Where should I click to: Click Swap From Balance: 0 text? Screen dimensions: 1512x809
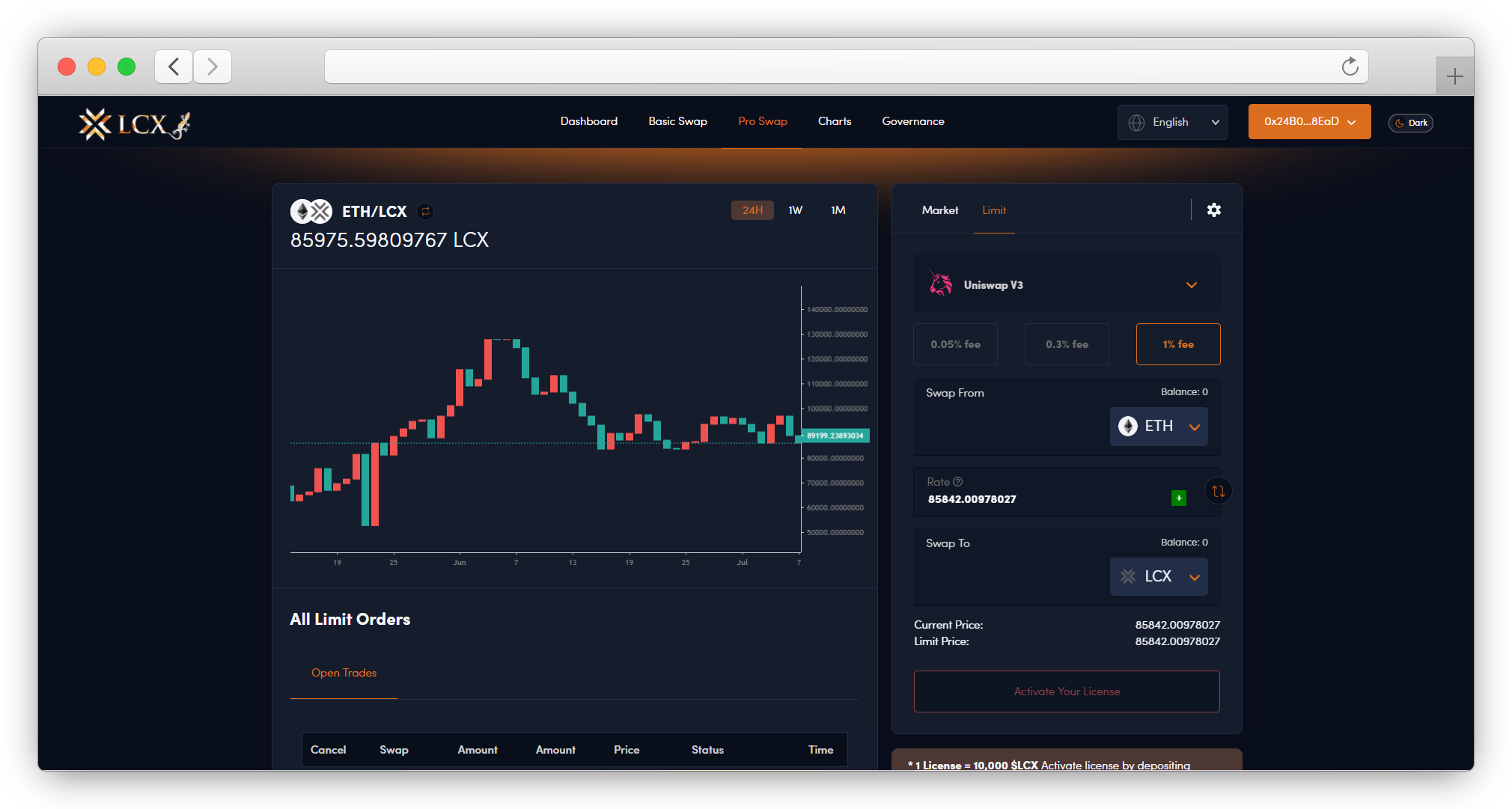(1184, 392)
